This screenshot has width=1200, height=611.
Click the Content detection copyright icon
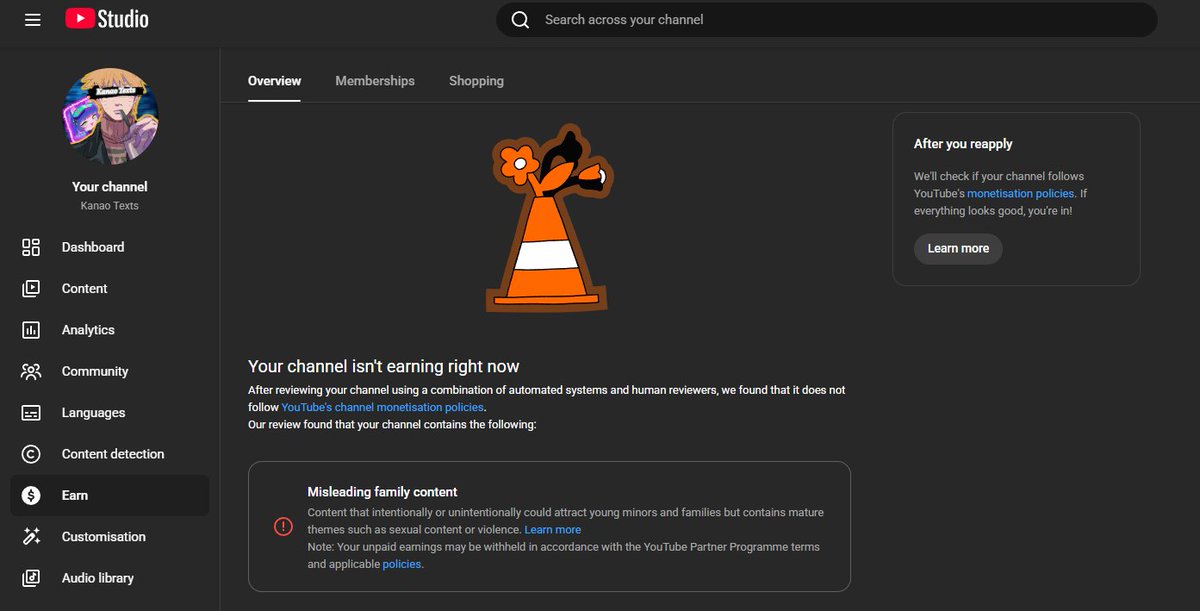(31, 454)
